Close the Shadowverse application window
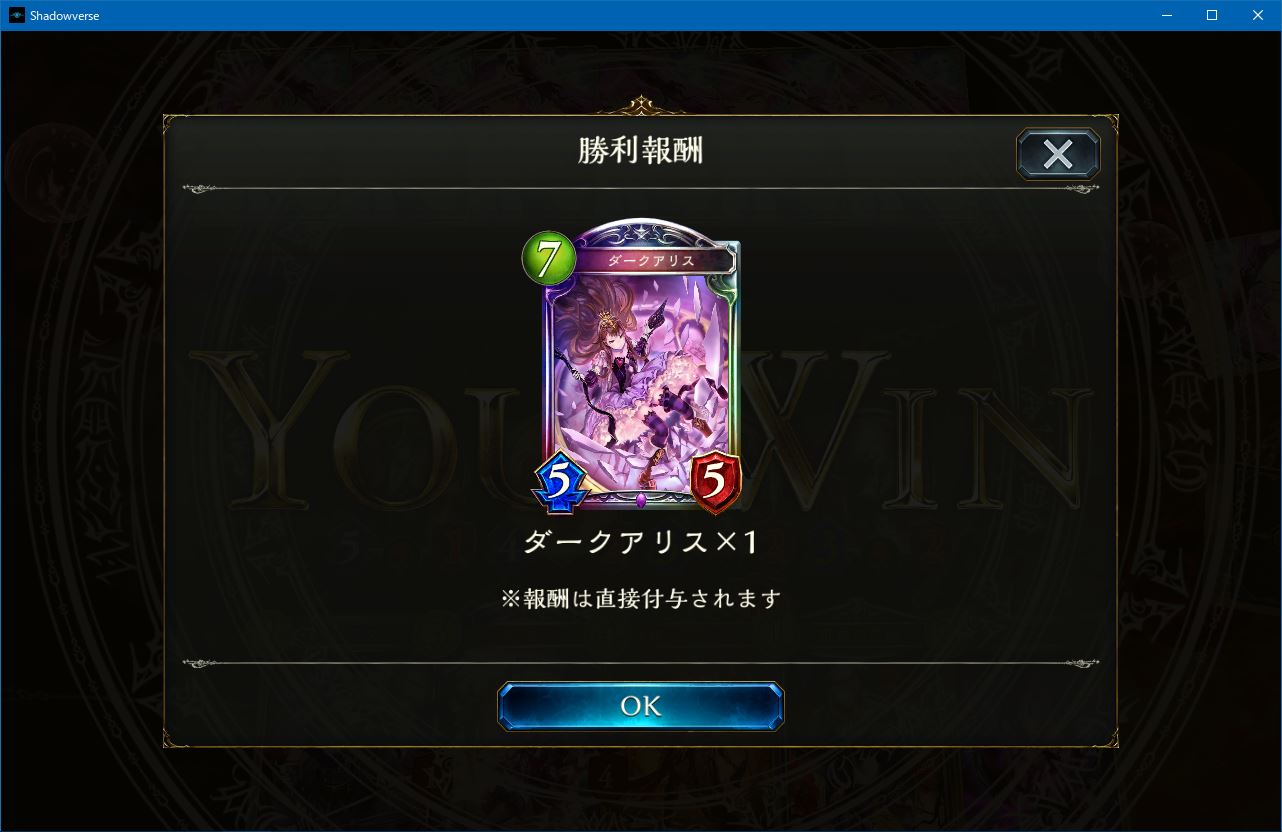Screen dimensions: 1282x832 (1258, 15)
